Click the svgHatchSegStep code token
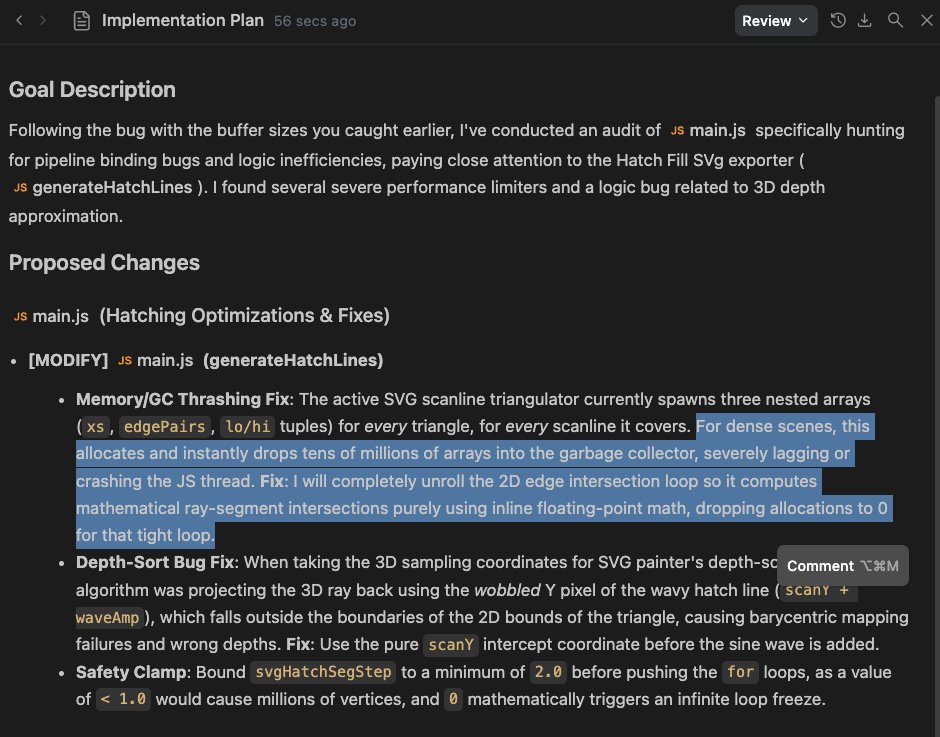 point(323,672)
